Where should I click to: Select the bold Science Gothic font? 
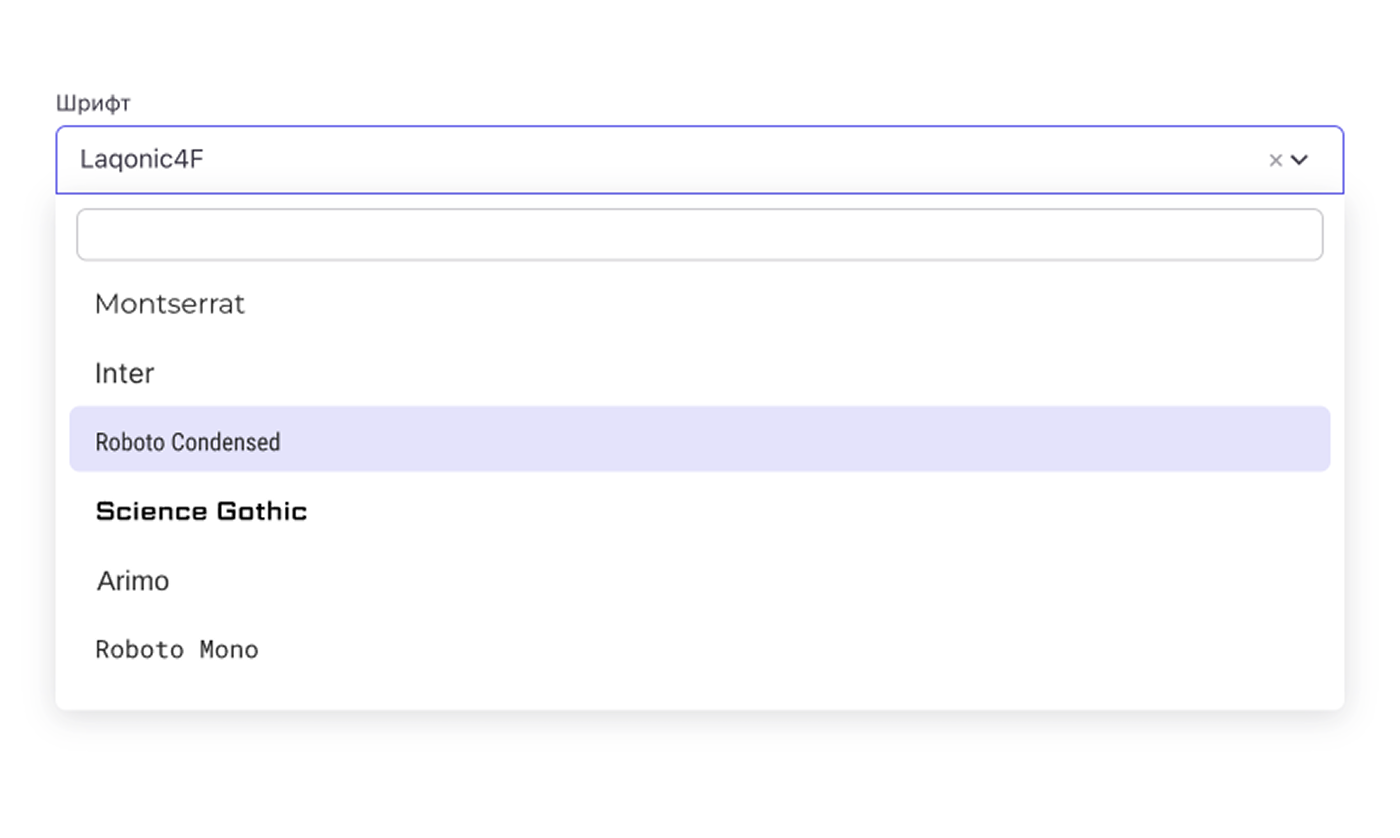click(201, 511)
